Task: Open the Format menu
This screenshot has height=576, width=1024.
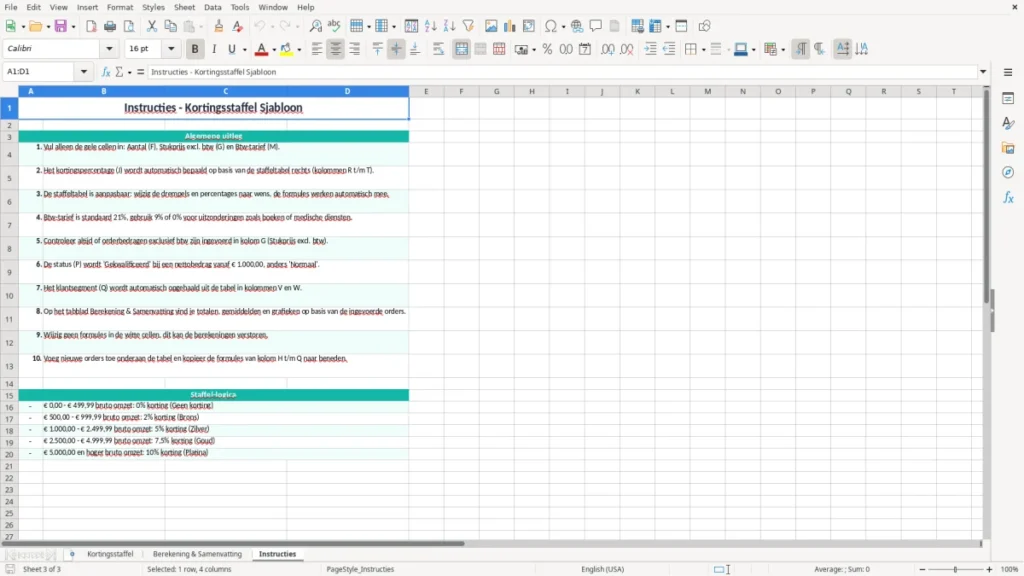Action: tap(120, 7)
